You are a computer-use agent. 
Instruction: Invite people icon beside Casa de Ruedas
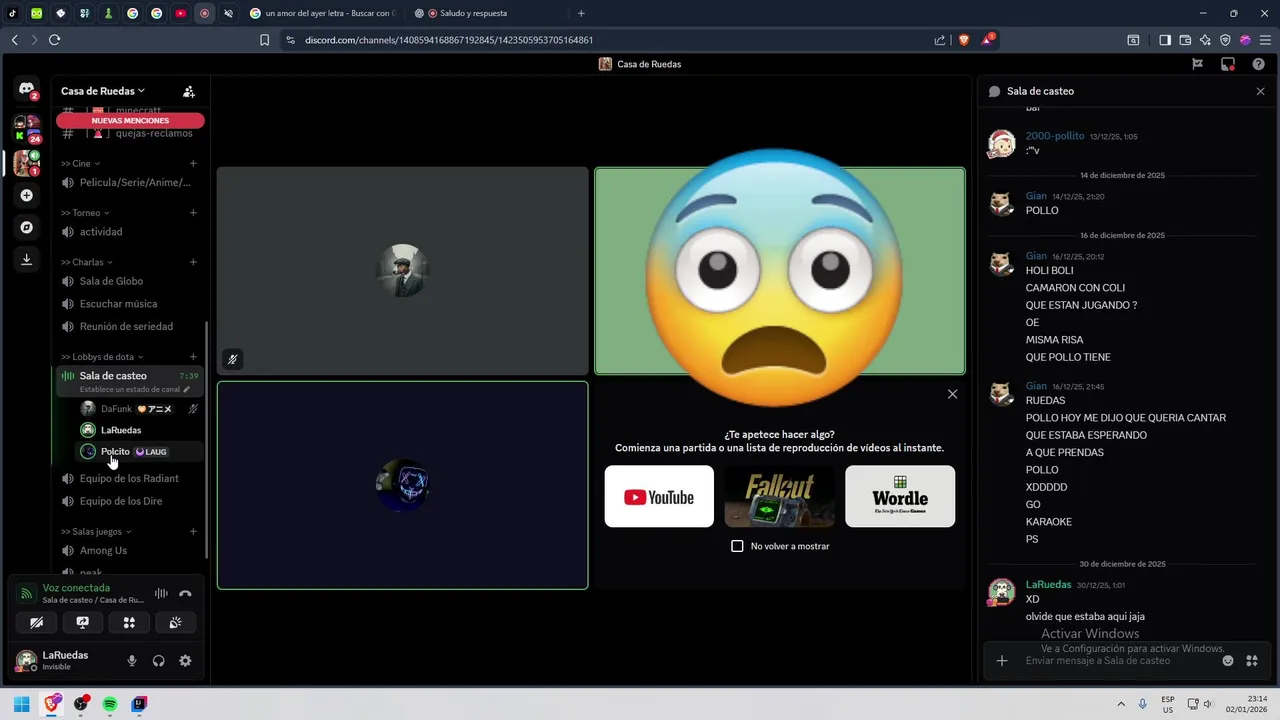[x=189, y=91]
